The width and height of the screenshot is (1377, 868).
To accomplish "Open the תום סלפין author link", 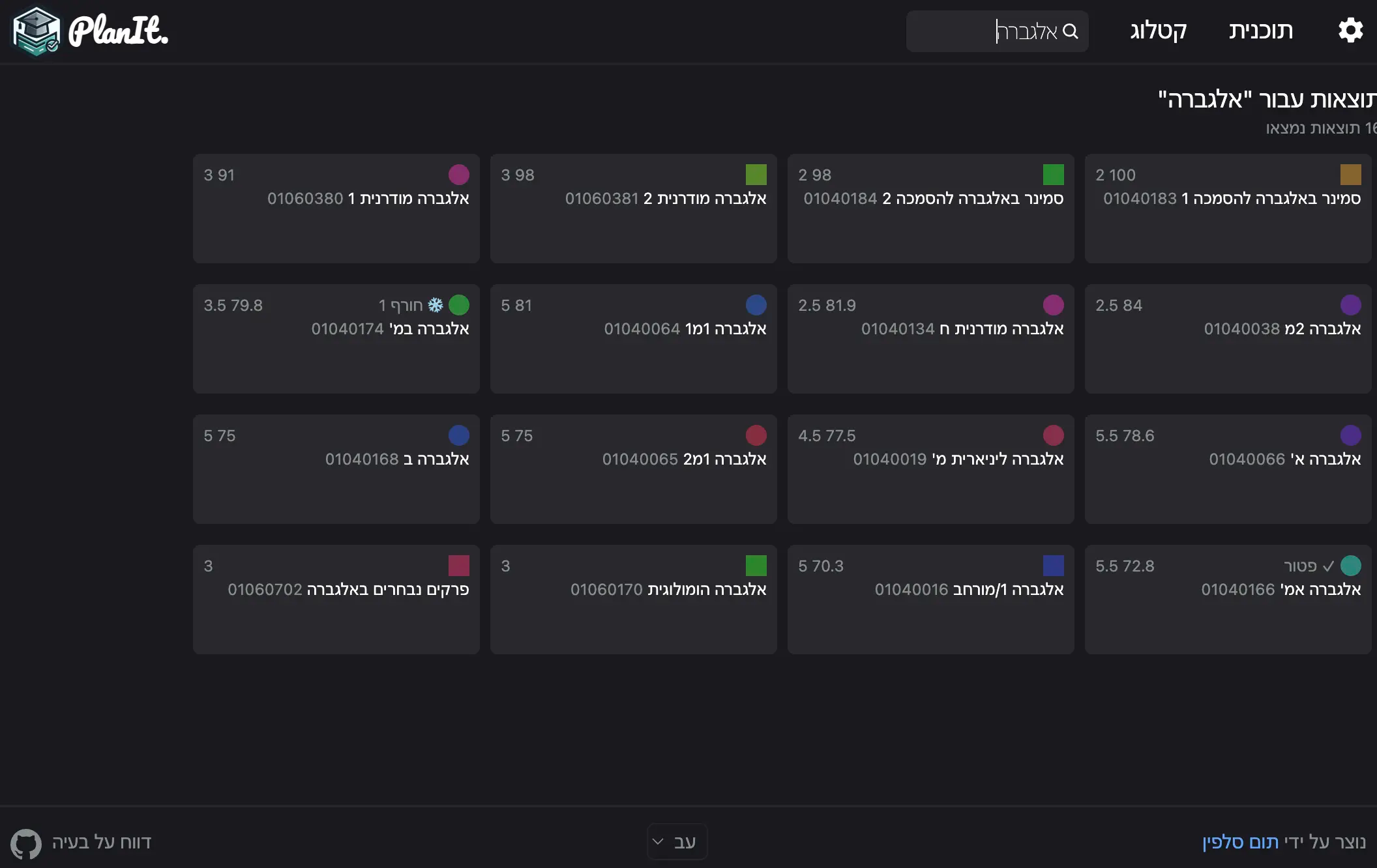I will tap(1240, 842).
